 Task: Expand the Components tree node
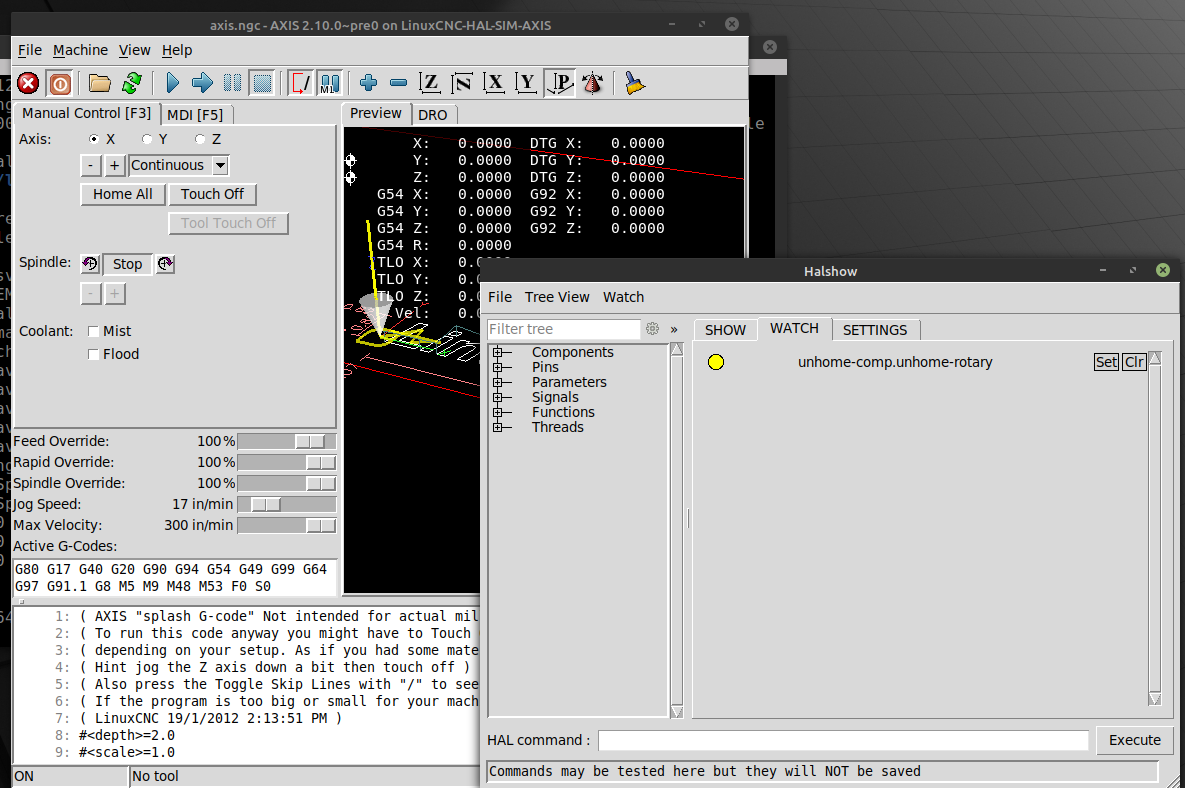(x=497, y=352)
